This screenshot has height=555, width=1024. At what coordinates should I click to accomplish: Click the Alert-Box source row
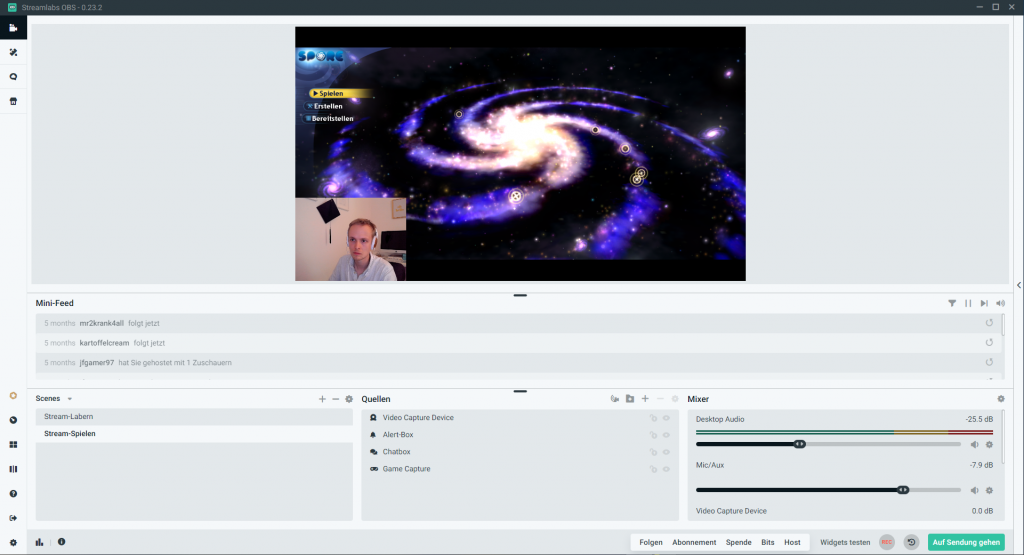520,435
